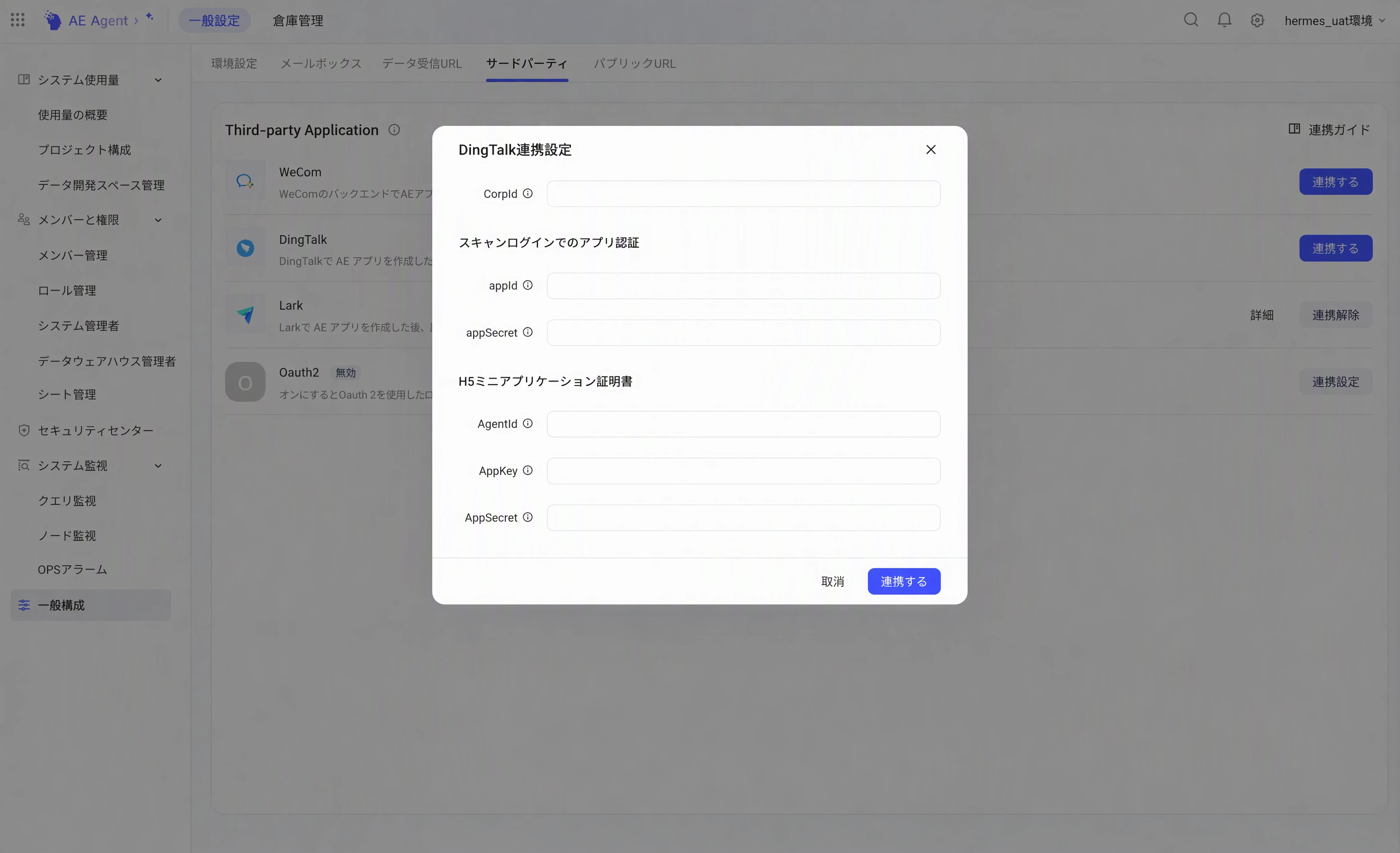
Task: Open the 連携ガイド link
Action: 1330,130
